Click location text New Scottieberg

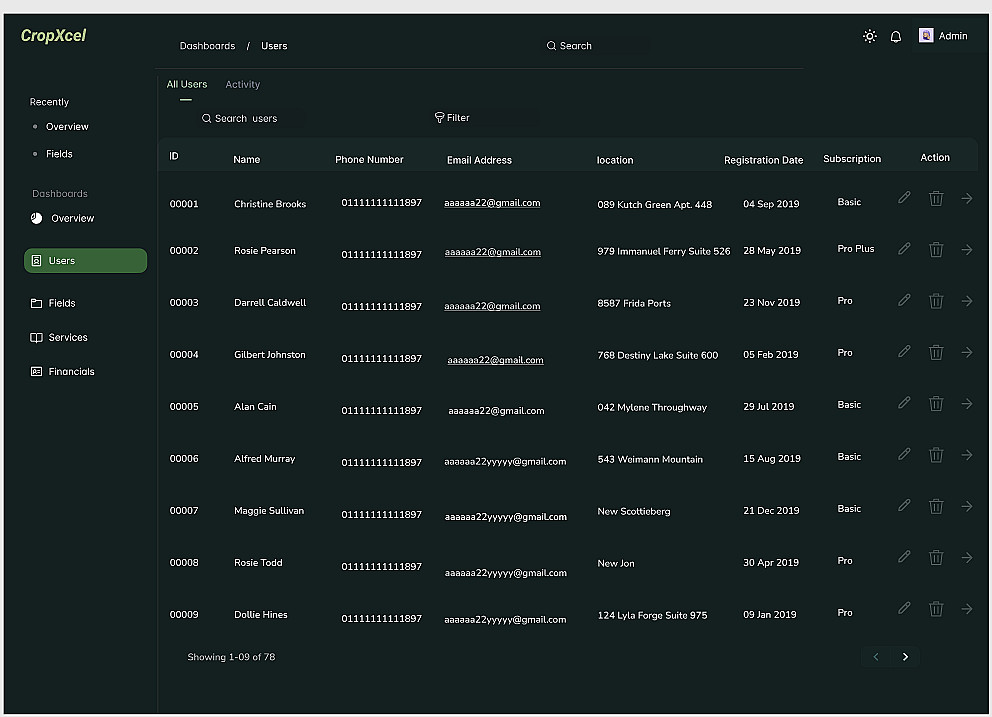coord(634,511)
